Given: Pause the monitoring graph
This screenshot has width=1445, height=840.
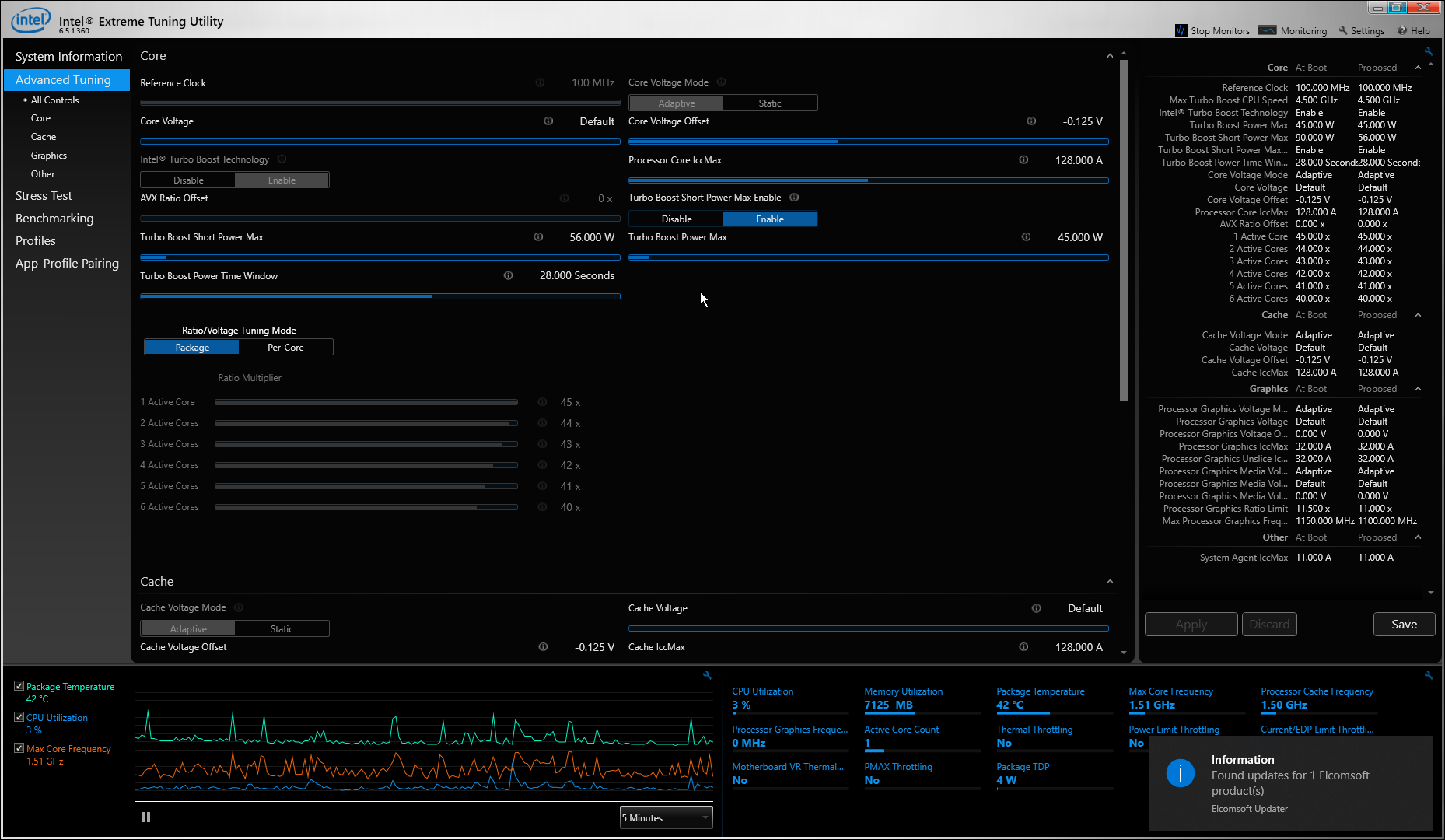Looking at the screenshot, I should [145, 817].
